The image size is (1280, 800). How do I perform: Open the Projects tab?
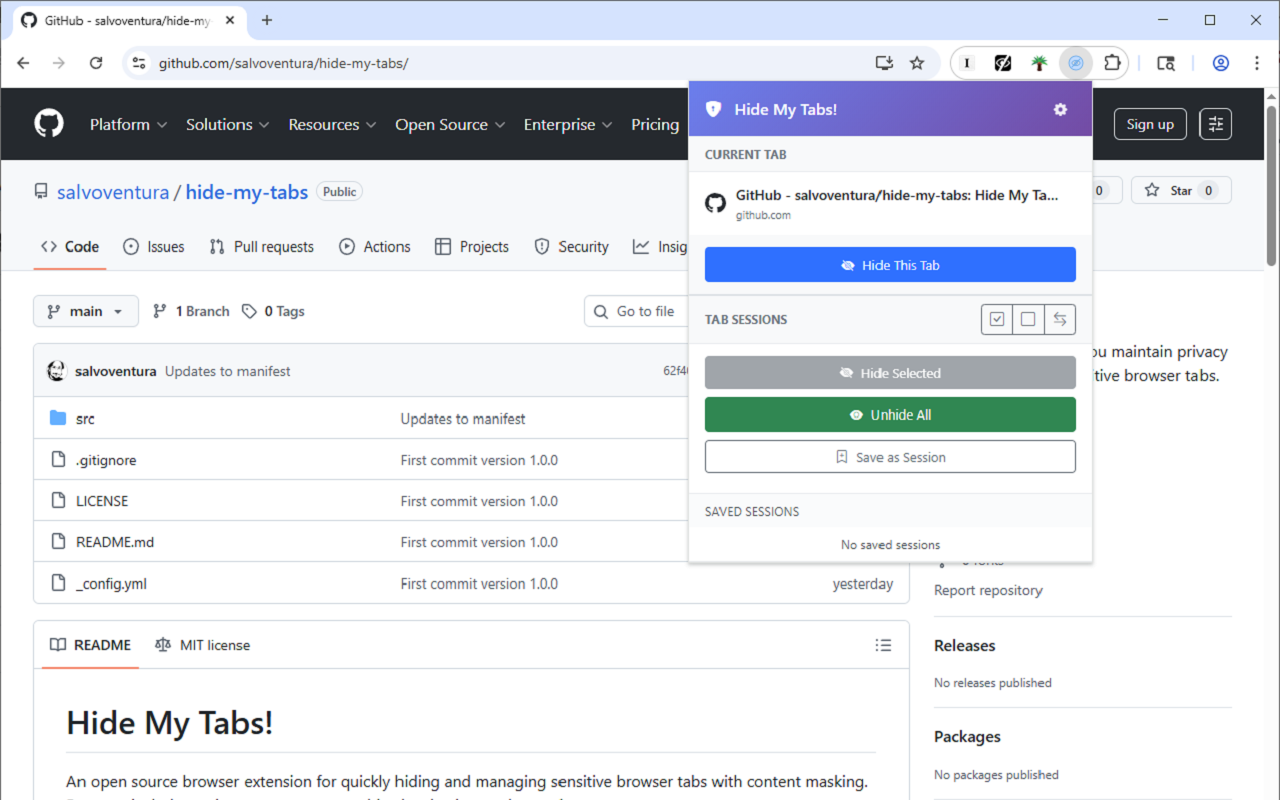472,247
